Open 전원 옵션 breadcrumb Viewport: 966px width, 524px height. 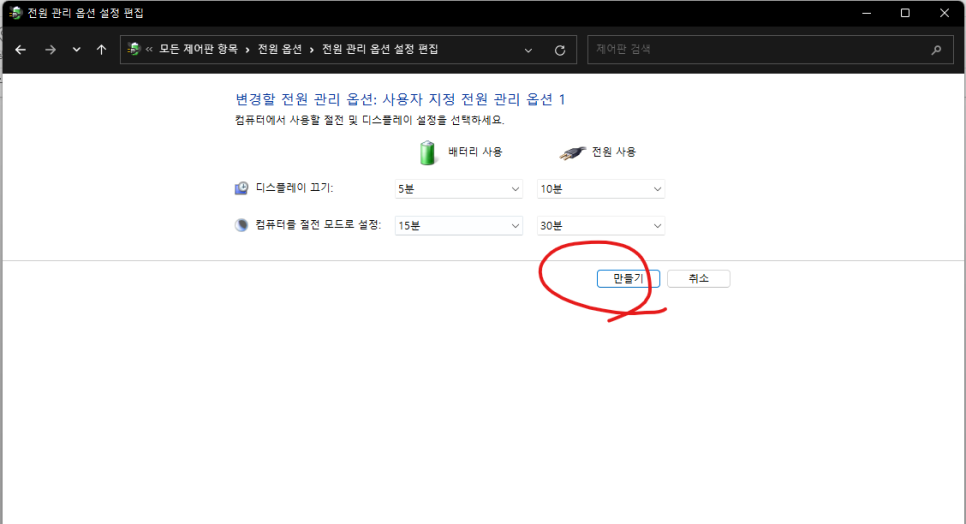280,49
